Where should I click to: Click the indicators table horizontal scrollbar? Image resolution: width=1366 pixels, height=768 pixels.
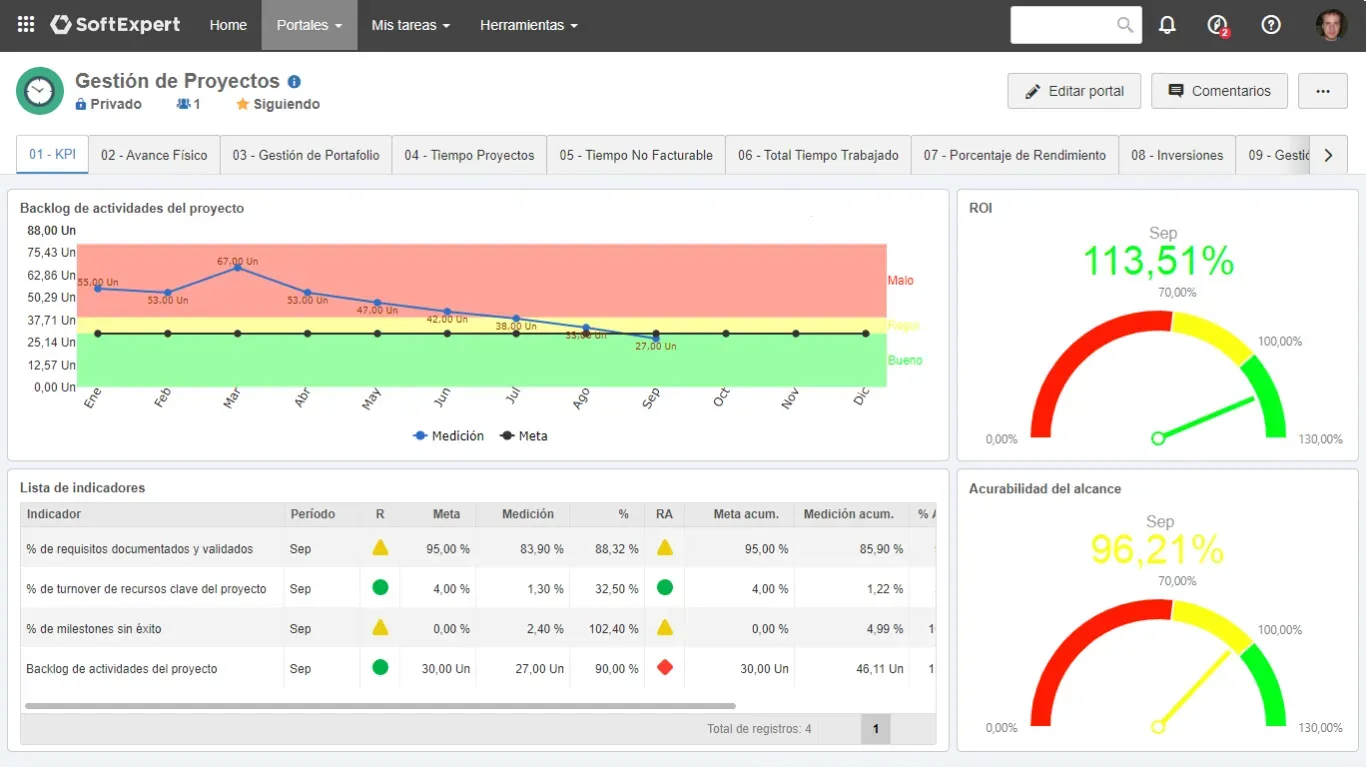coord(380,706)
